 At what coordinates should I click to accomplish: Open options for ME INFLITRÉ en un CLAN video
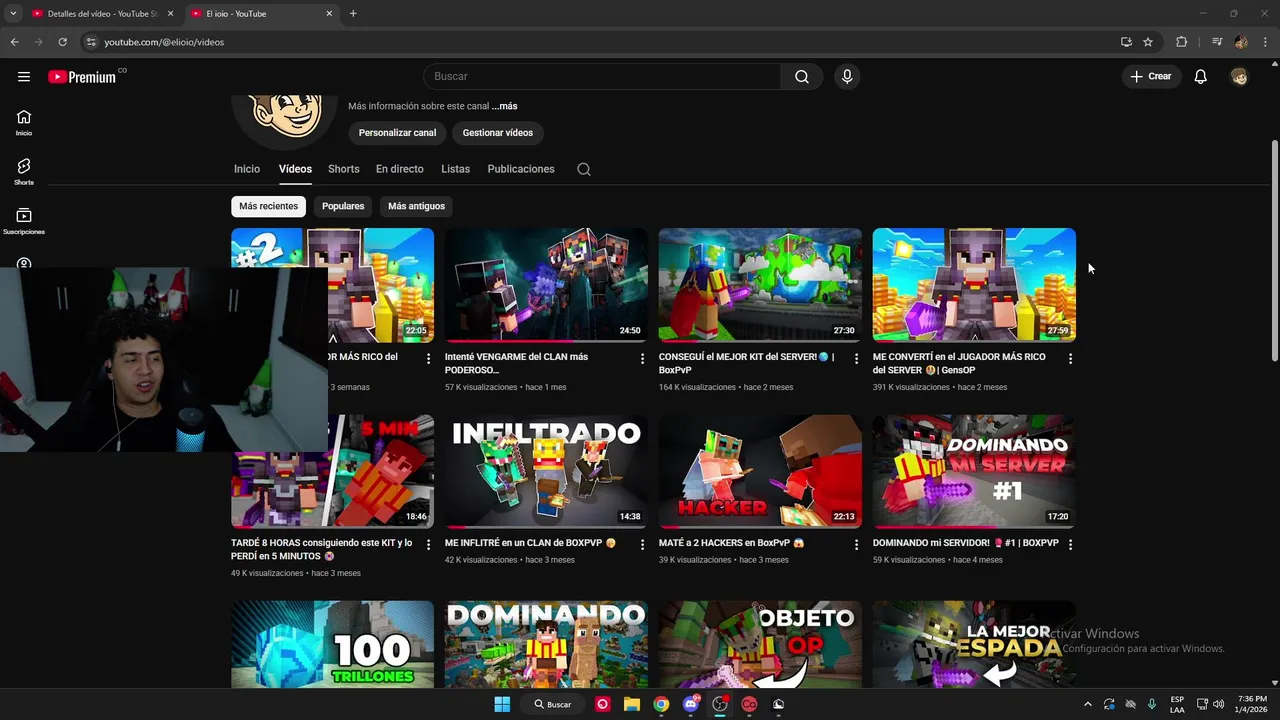(x=642, y=544)
